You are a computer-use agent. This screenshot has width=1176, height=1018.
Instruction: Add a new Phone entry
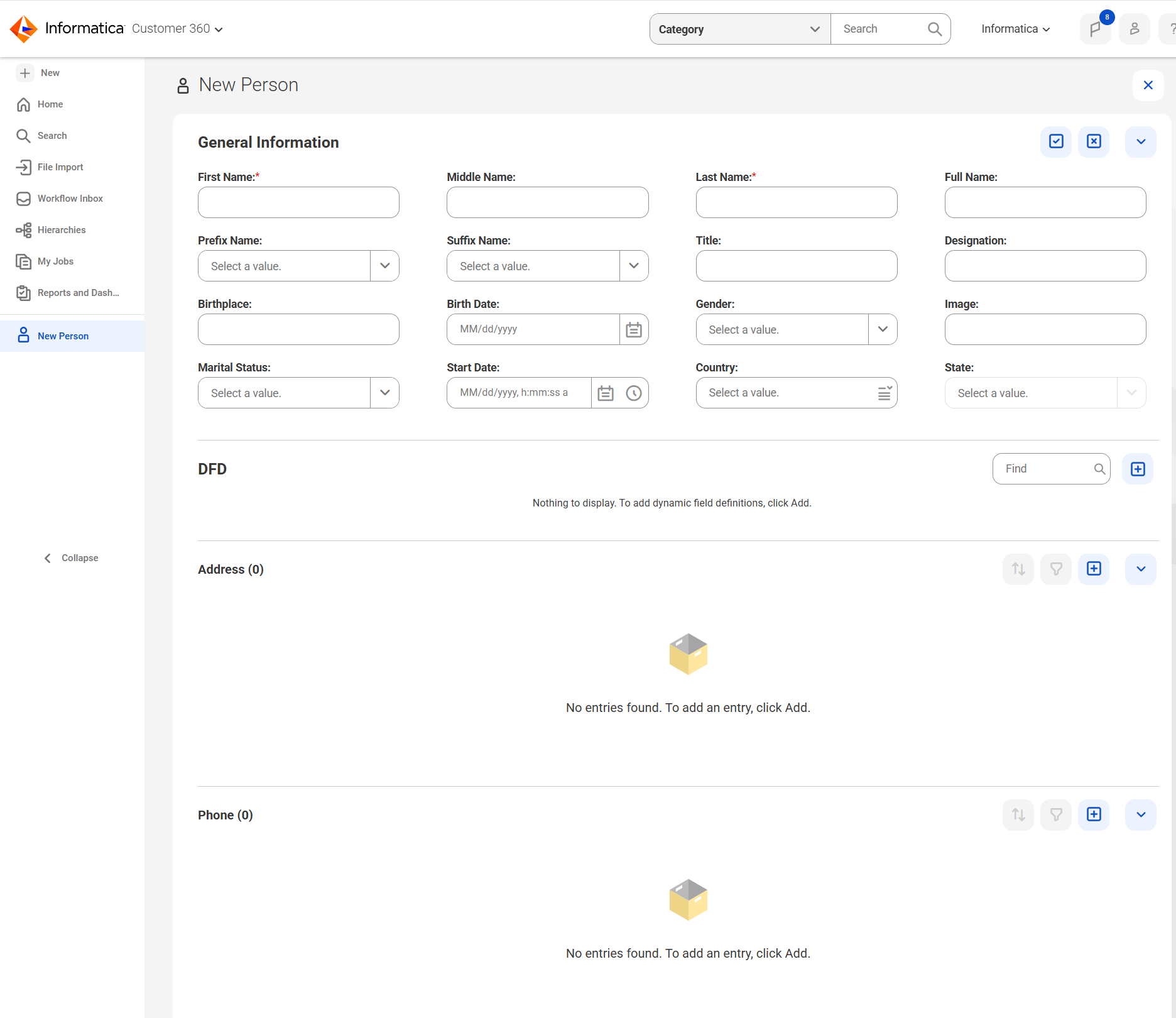(1094, 814)
